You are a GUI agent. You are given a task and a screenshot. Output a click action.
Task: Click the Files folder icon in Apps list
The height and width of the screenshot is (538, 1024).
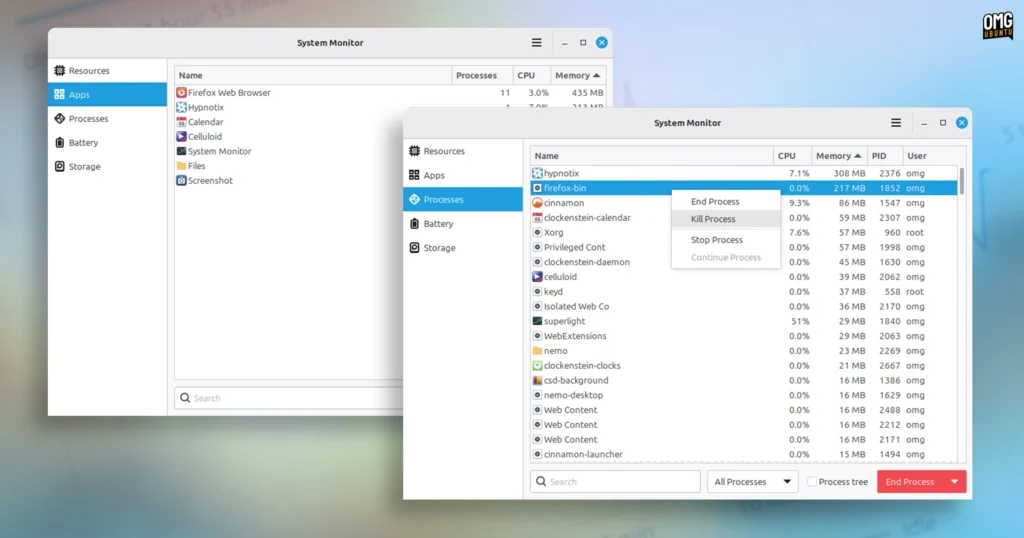click(x=182, y=166)
